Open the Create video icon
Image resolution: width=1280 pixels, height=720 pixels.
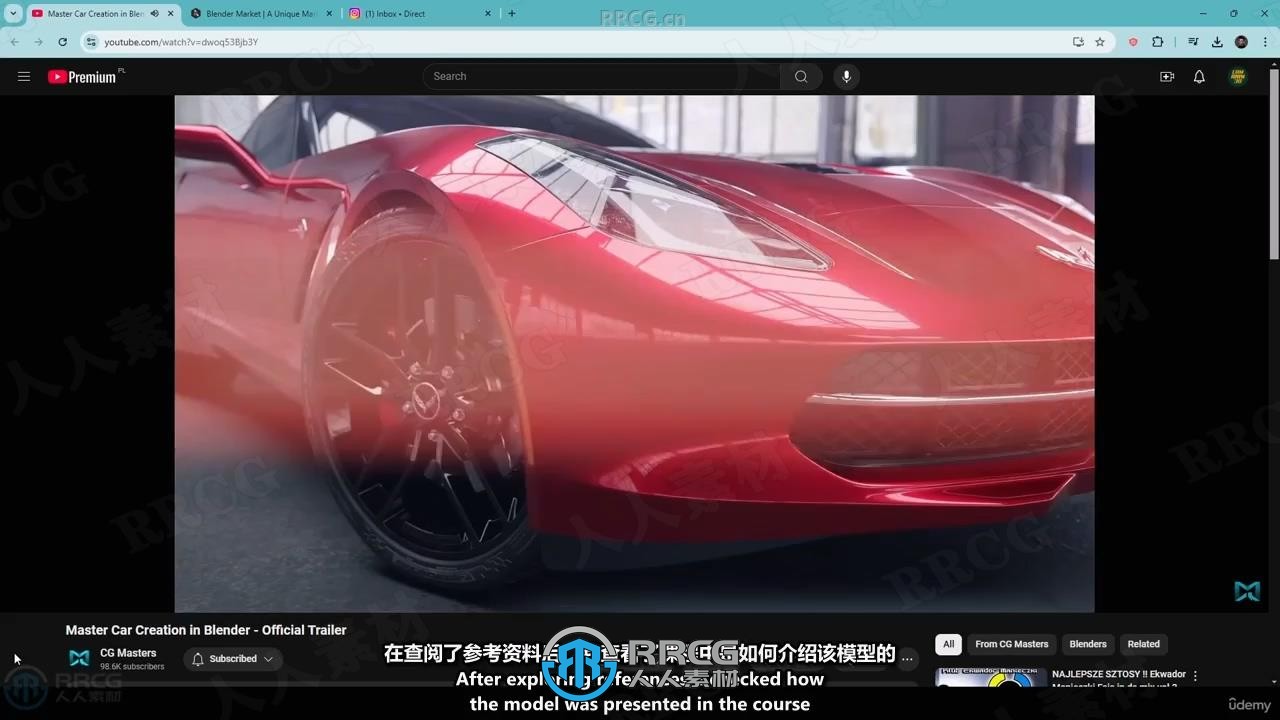pos(1166,76)
